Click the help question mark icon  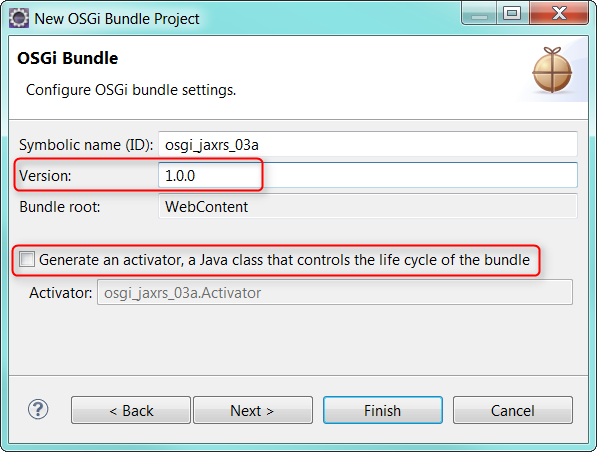tap(38, 410)
